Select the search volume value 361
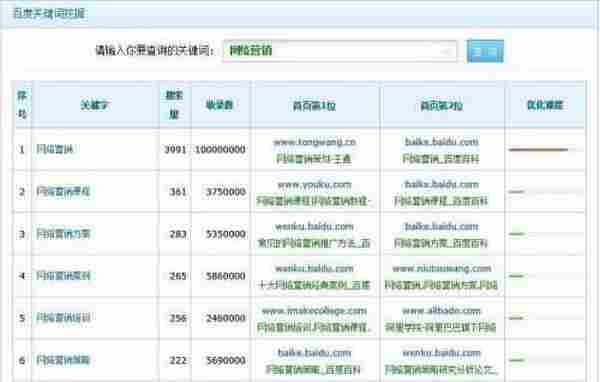Screen dimensions: 600x382 [x=178, y=191]
